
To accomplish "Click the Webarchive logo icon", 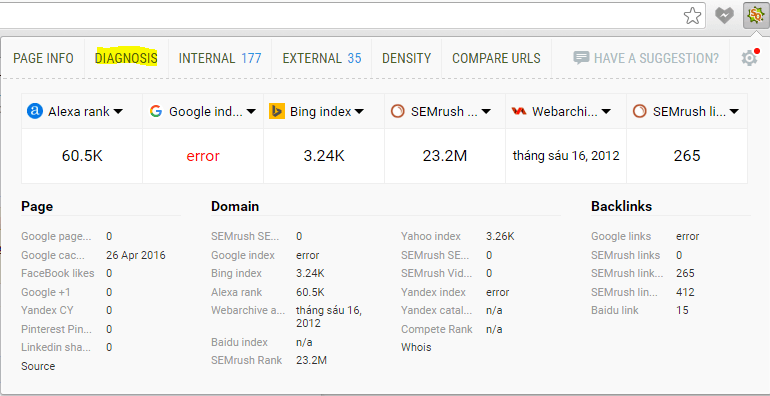I will point(519,112).
